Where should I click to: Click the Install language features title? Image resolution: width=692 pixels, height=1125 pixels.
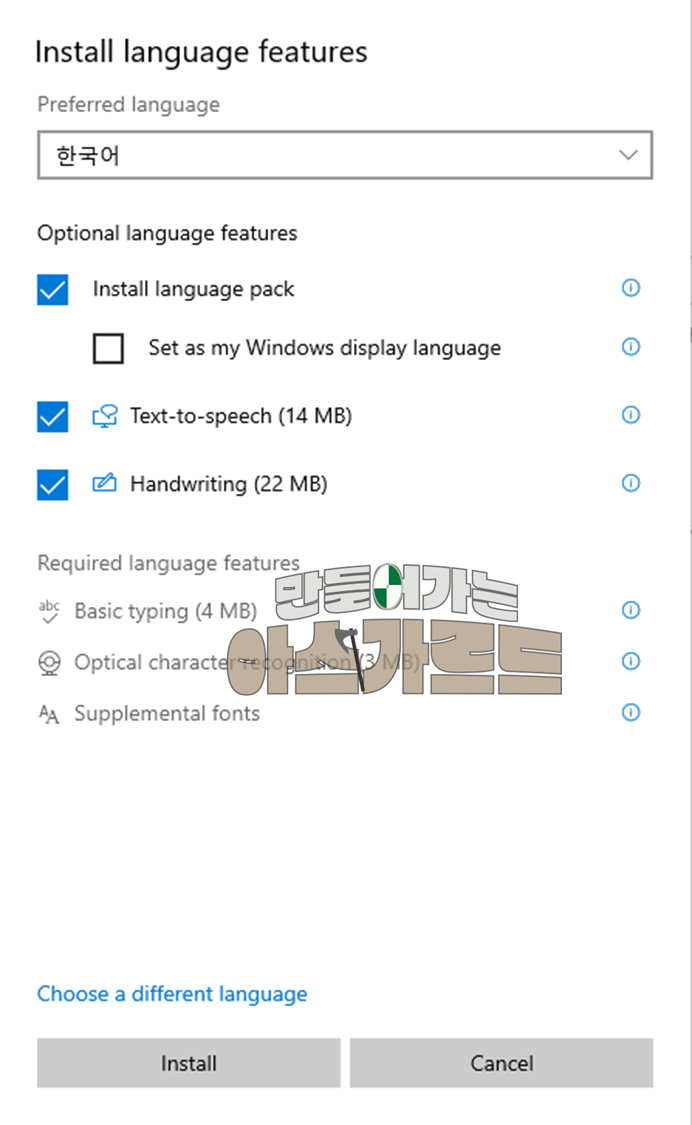point(201,52)
